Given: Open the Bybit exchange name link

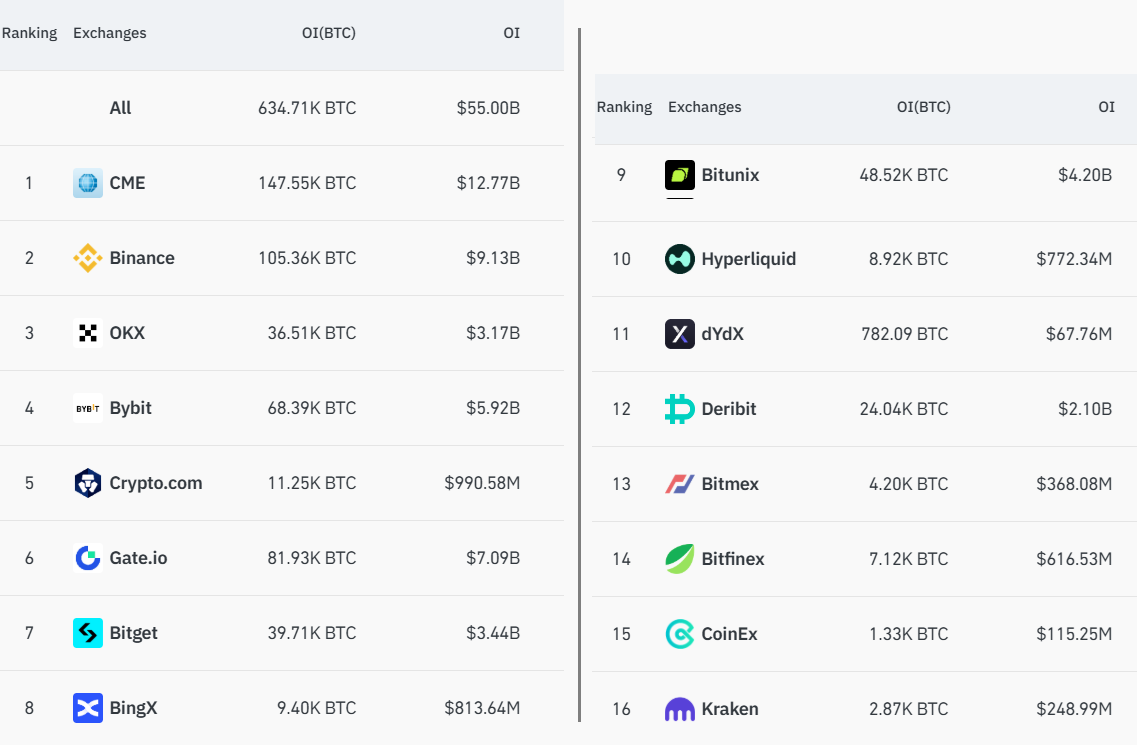Looking at the screenshot, I should (x=131, y=408).
